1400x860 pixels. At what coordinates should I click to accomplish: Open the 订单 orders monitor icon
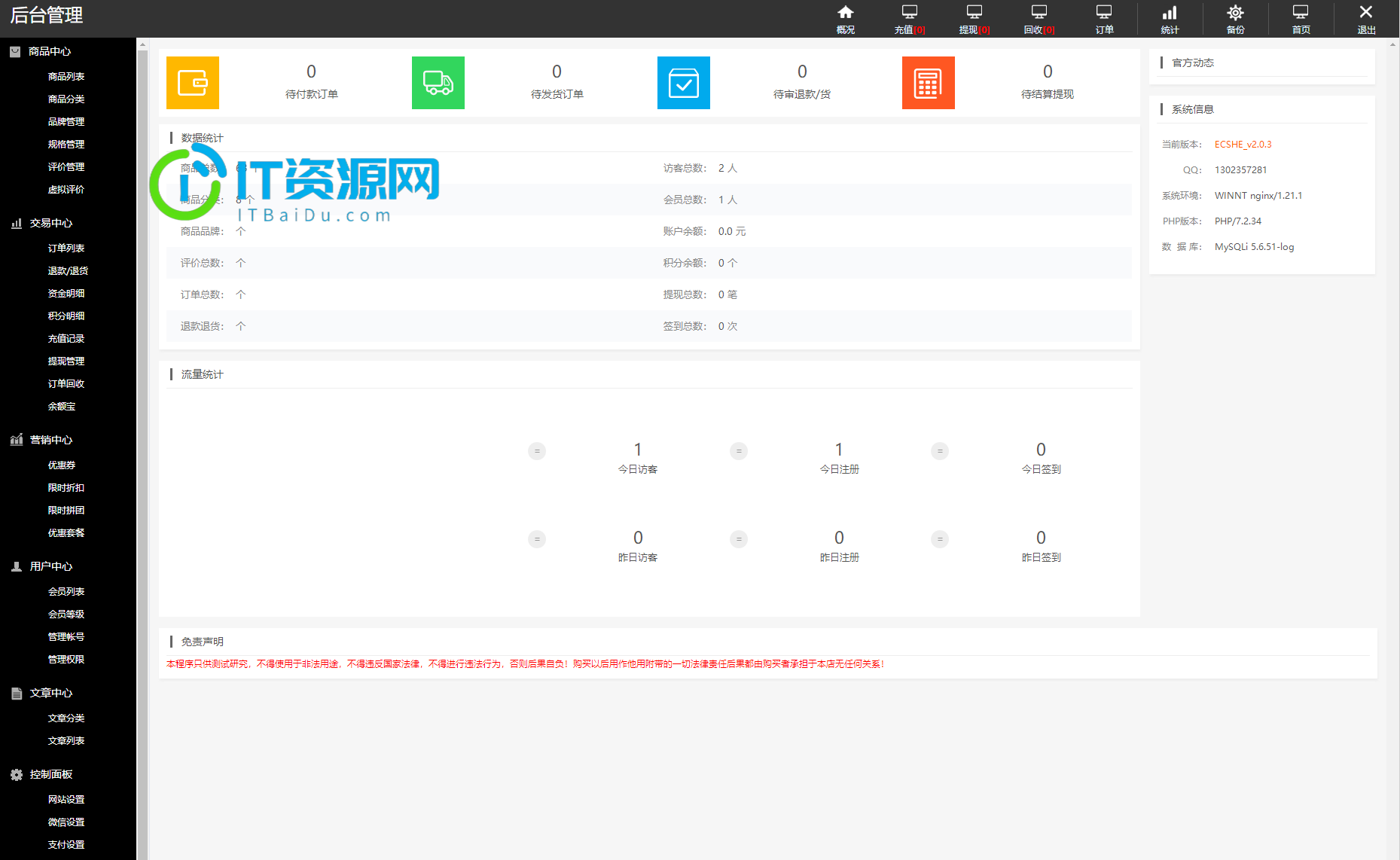click(1104, 12)
